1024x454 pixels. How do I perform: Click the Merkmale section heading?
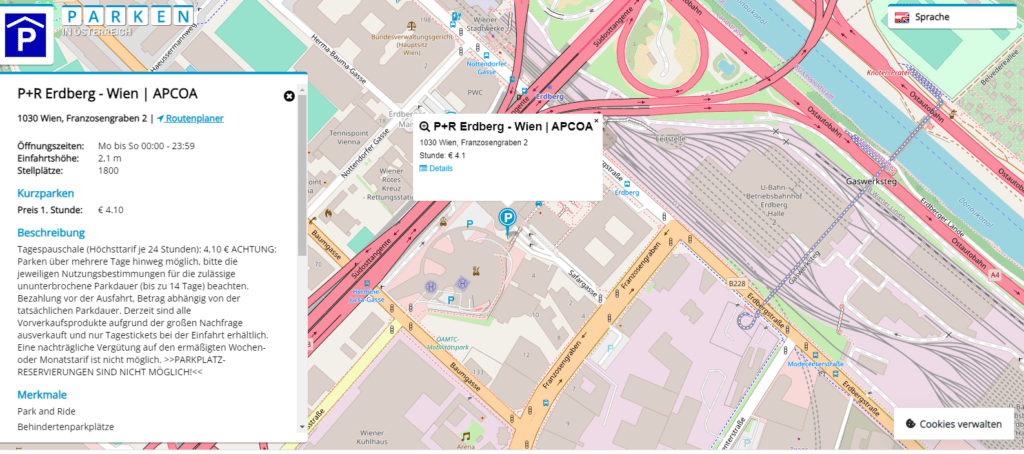pos(42,395)
